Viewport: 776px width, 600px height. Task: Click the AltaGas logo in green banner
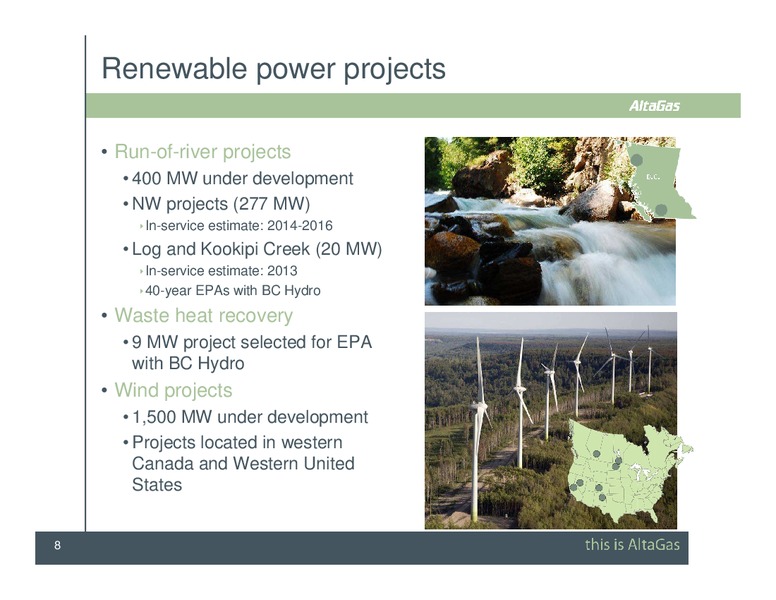click(x=654, y=105)
